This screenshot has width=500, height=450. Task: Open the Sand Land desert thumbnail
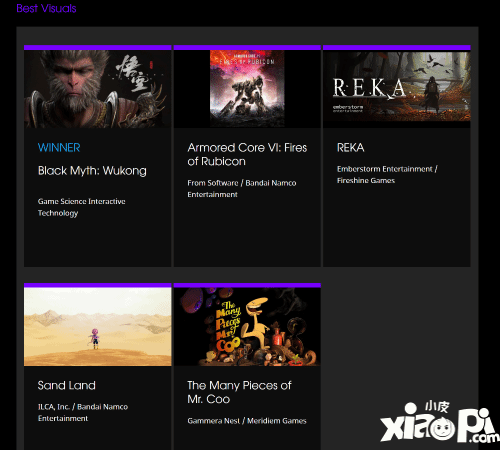click(x=98, y=327)
